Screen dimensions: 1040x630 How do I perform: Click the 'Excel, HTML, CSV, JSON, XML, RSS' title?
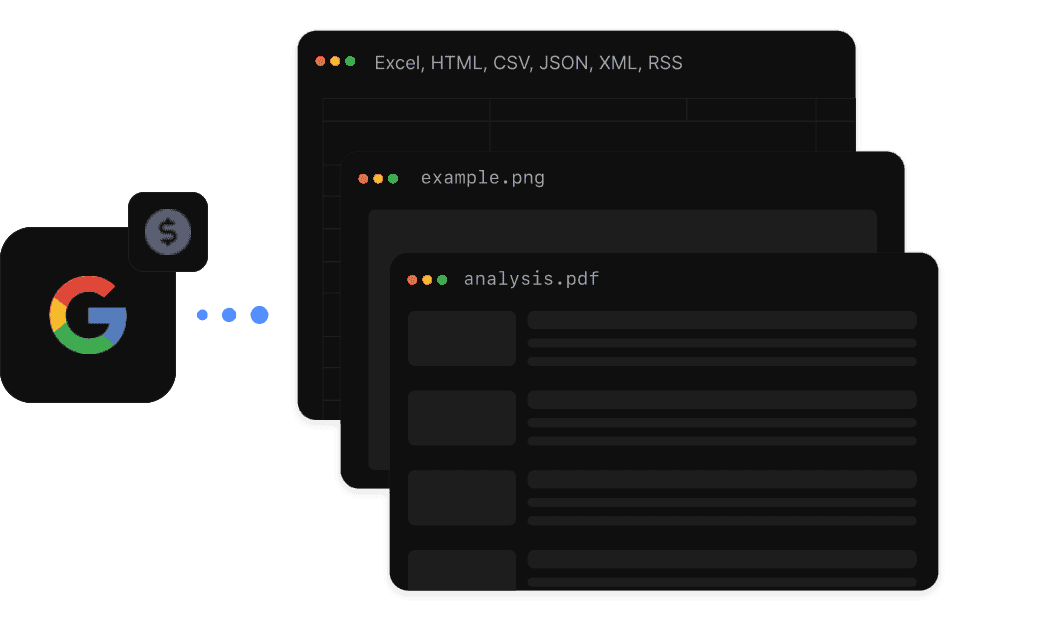point(529,63)
